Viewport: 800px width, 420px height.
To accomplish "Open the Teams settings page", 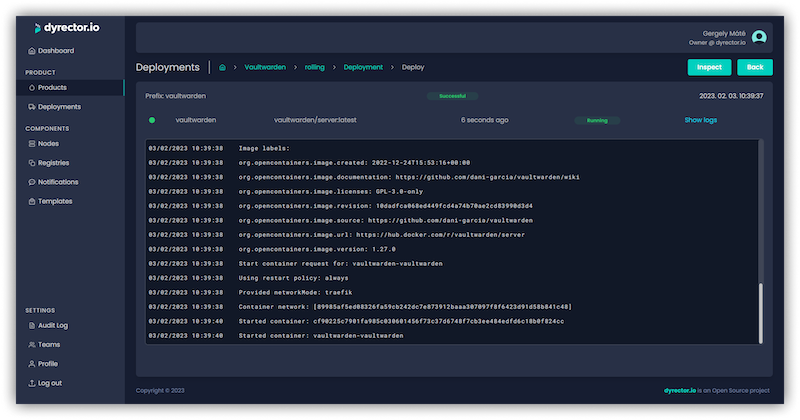I will (x=48, y=344).
